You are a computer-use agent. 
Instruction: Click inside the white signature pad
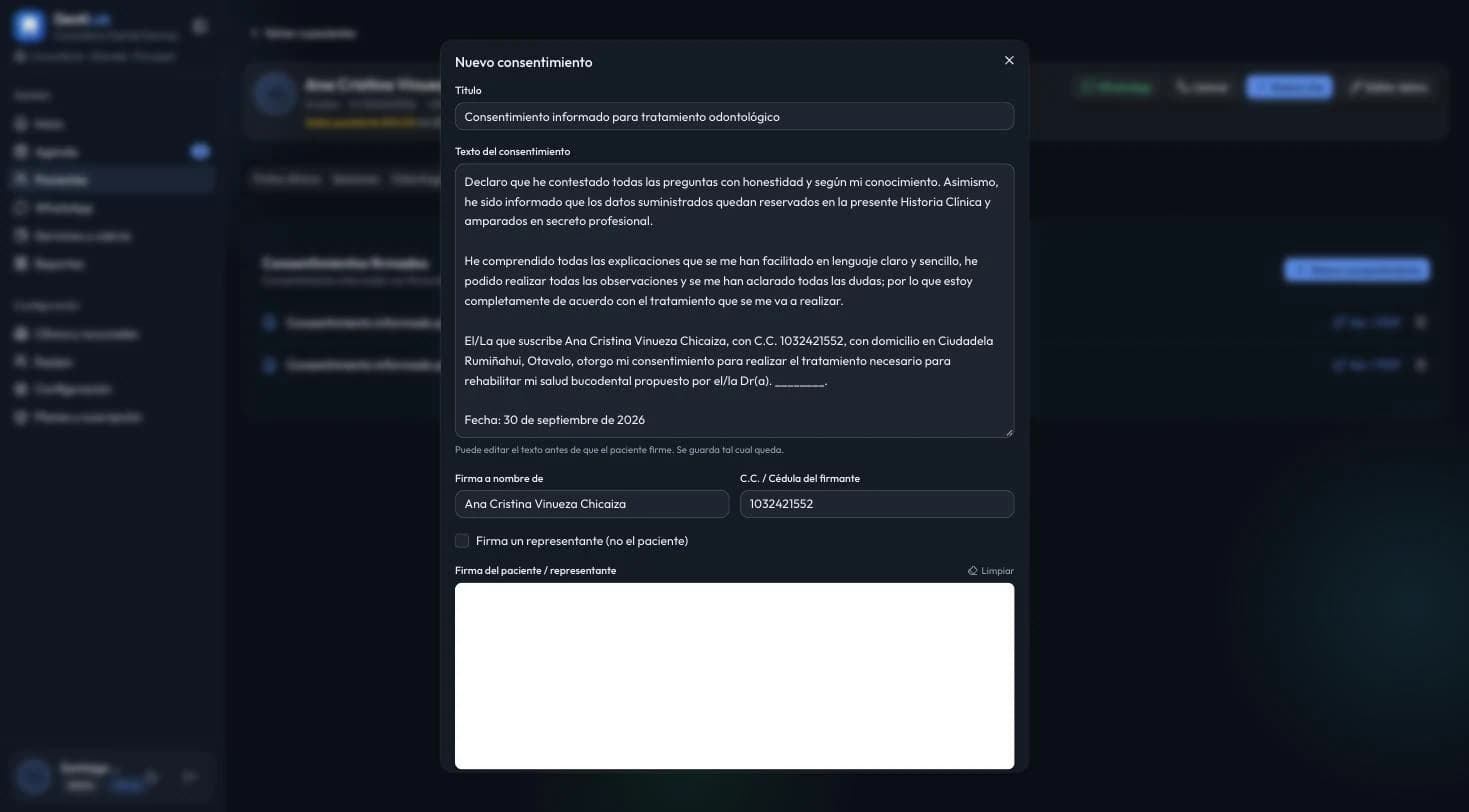[734, 676]
